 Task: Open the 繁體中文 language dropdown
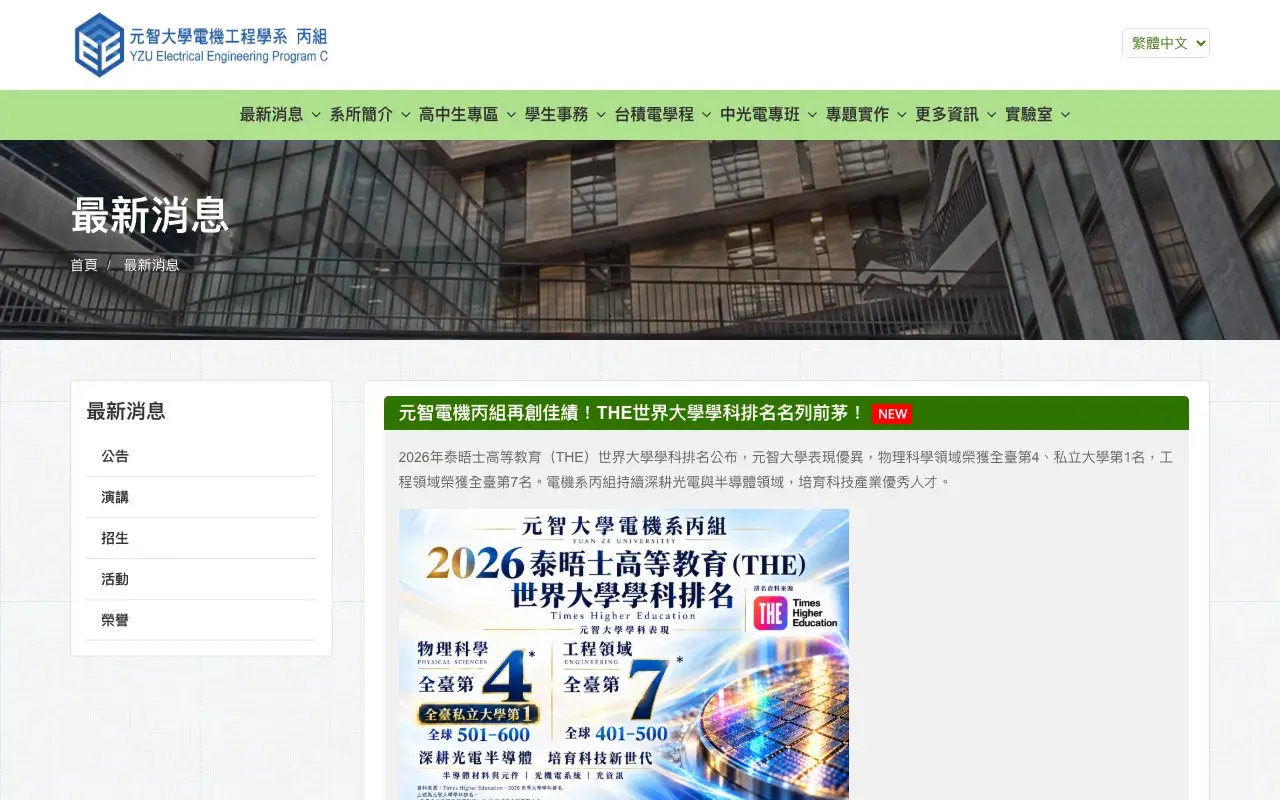(x=1166, y=43)
